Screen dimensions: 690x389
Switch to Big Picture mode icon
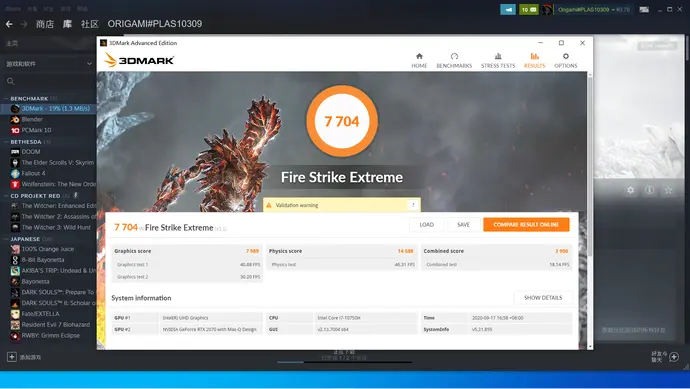(644, 9)
